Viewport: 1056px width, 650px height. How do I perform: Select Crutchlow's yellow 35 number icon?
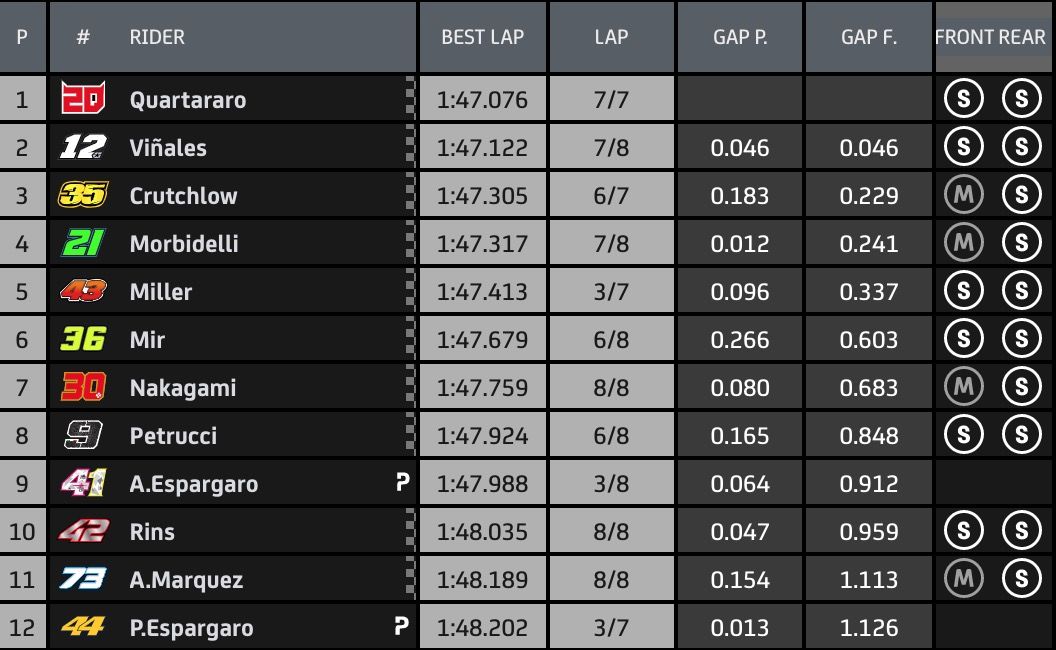pyautogui.click(x=83, y=195)
